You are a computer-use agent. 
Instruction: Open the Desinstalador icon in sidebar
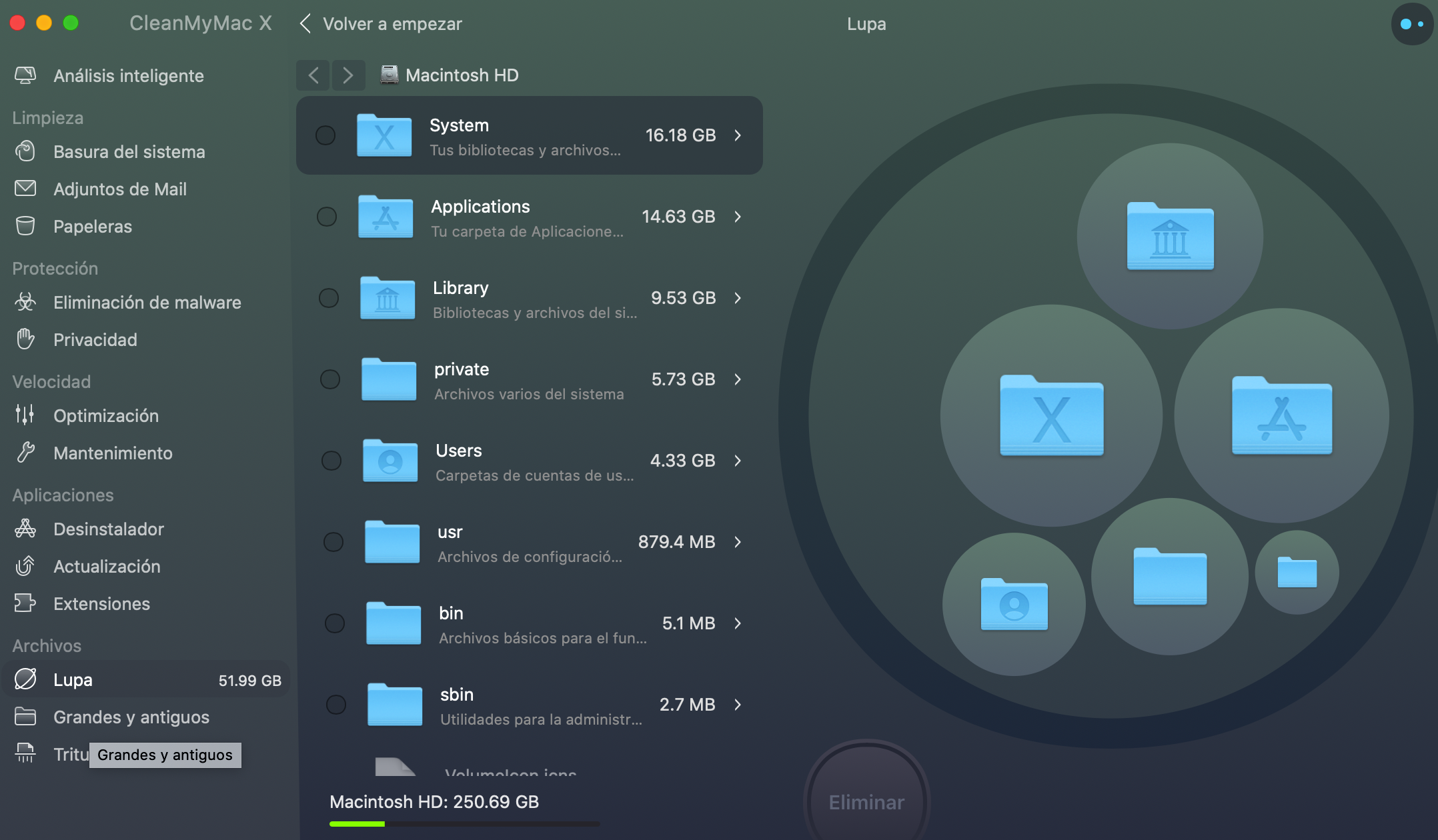tap(25, 529)
